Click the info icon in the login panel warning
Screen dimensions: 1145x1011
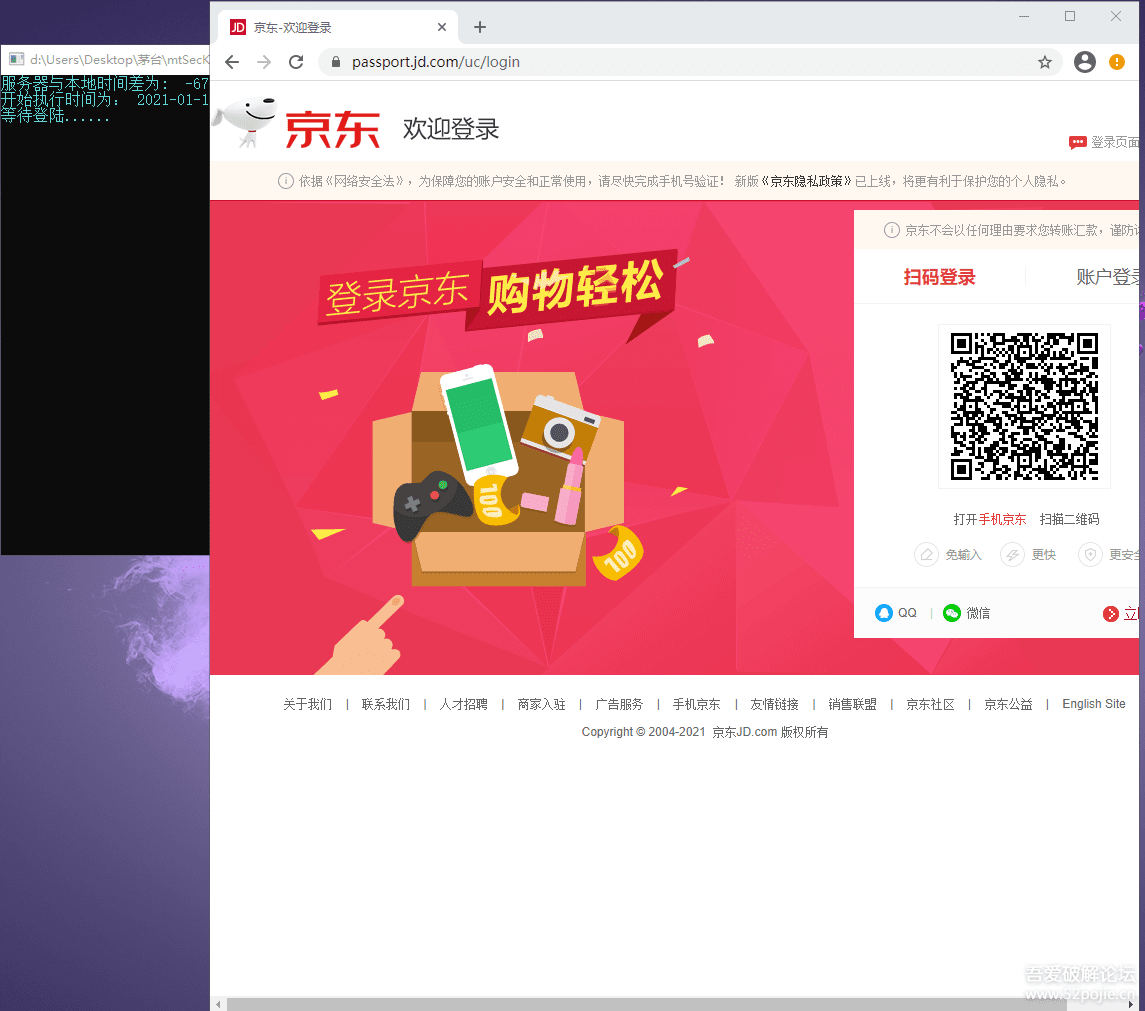892,230
